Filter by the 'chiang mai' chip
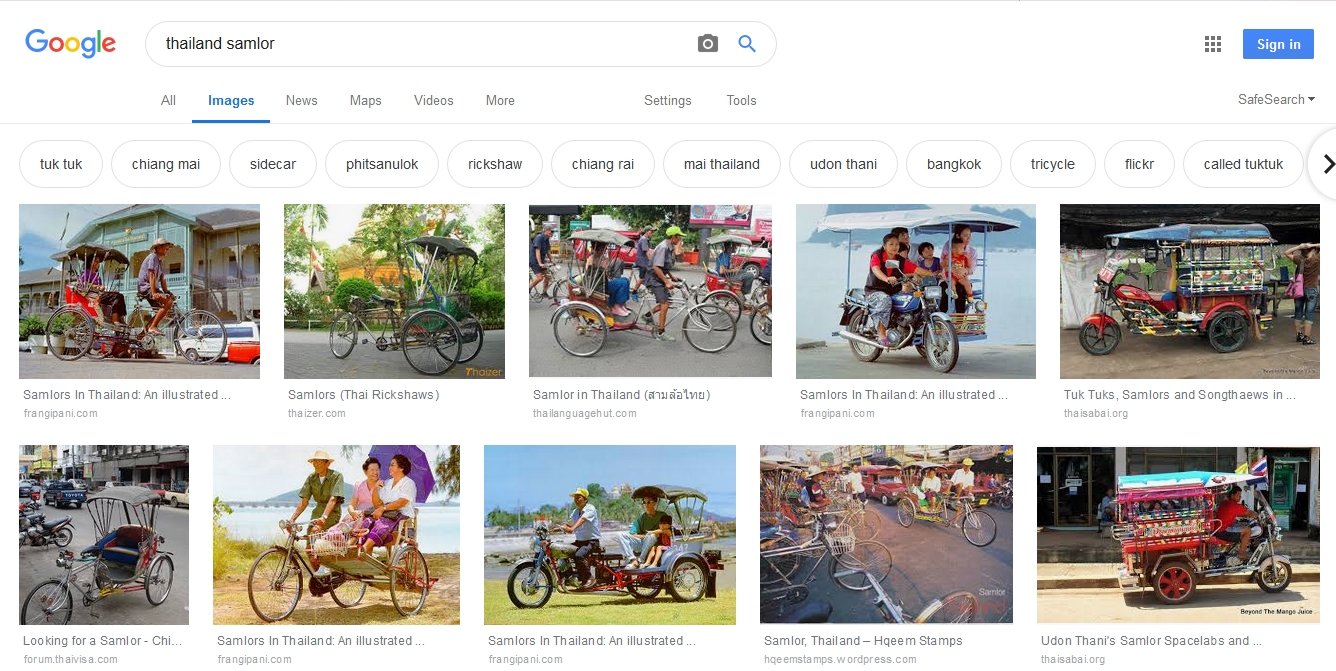This screenshot has height=671, width=1336. click(166, 164)
